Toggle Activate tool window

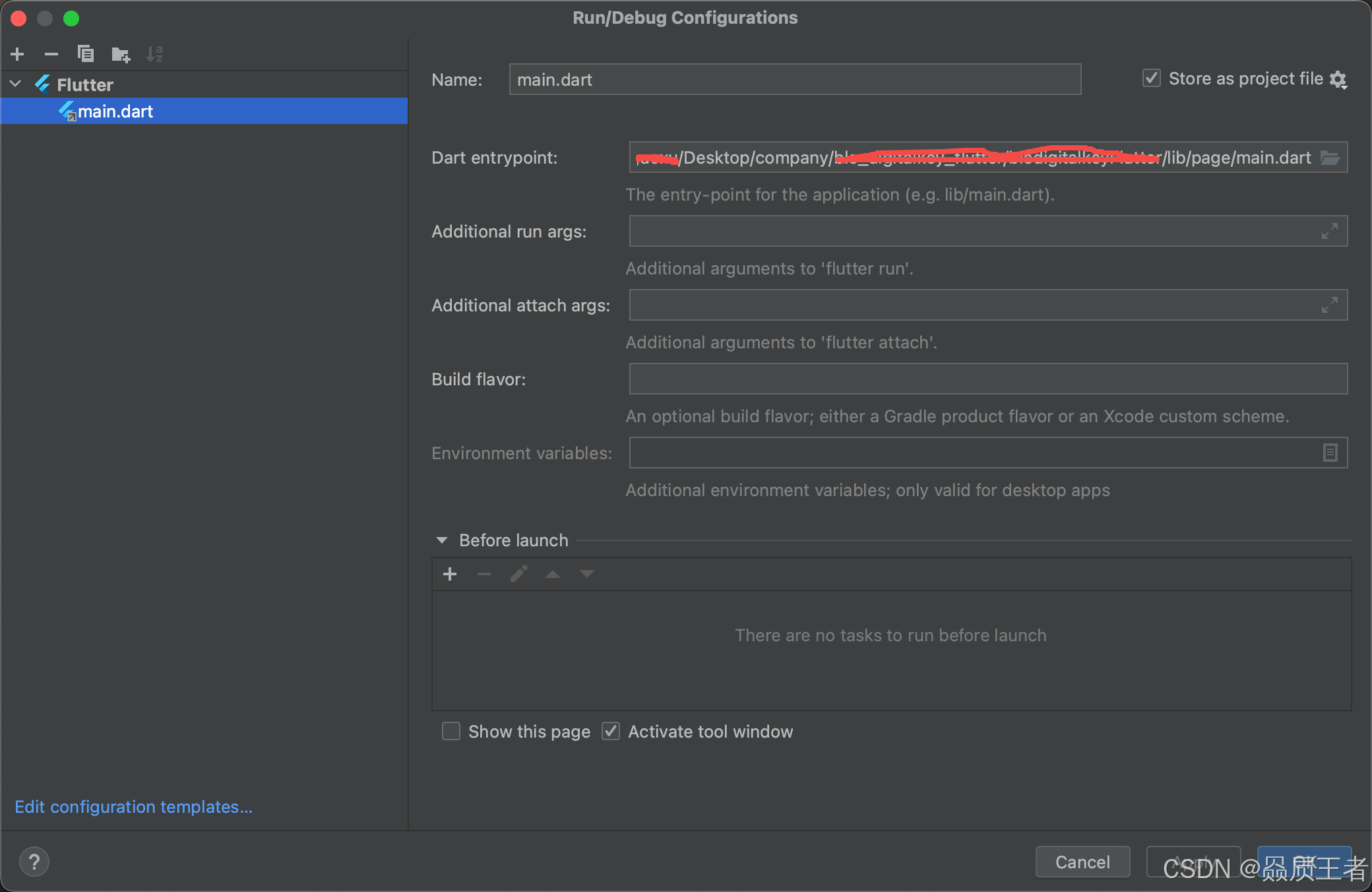611,731
